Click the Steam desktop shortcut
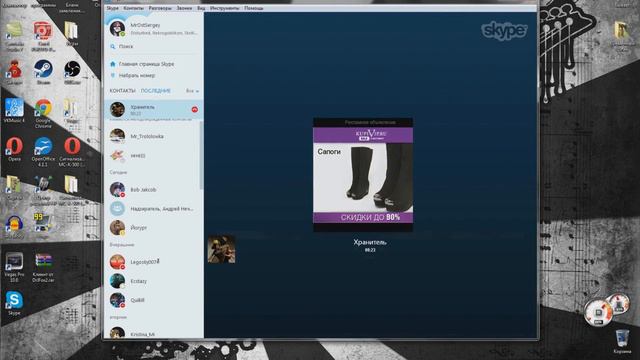640x360 pixels. (x=43, y=72)
